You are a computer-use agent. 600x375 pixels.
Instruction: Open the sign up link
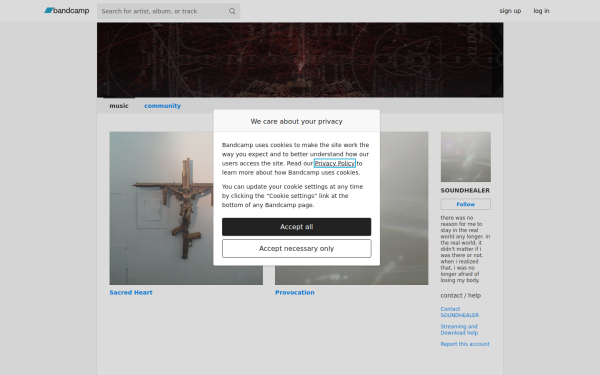pyautogui.click(x=510, y=11)
